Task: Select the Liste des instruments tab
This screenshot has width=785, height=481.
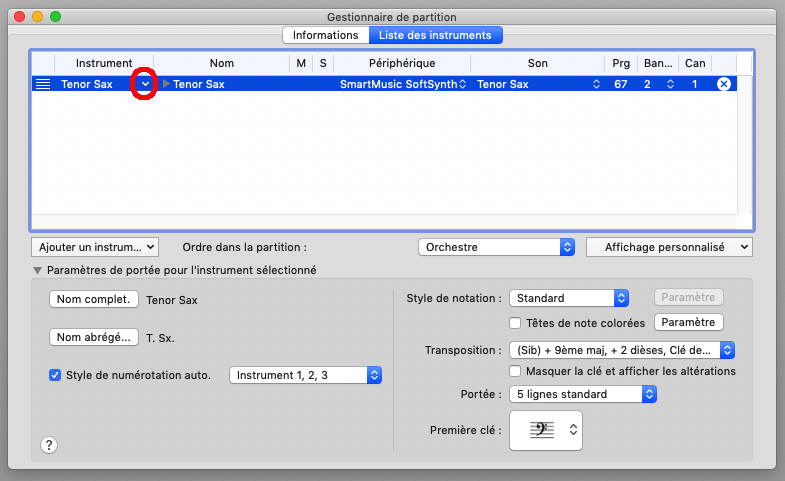Action: click(x=435, y=35)
